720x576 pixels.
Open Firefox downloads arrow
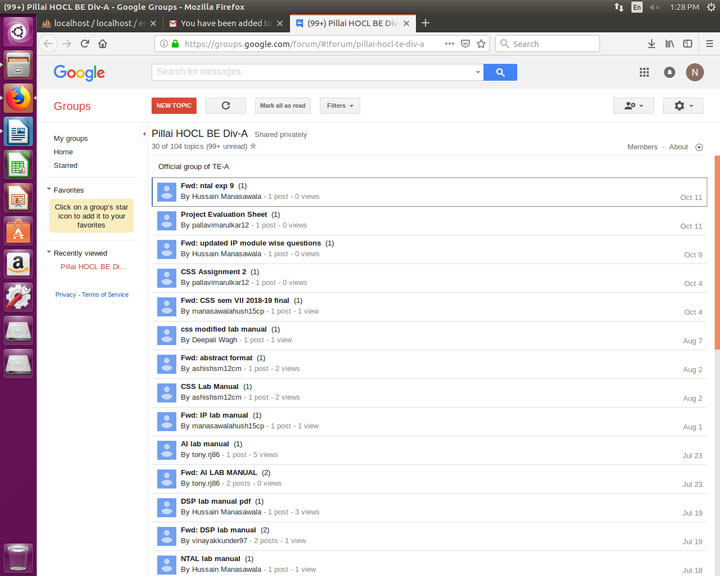[x=652, y=44]
